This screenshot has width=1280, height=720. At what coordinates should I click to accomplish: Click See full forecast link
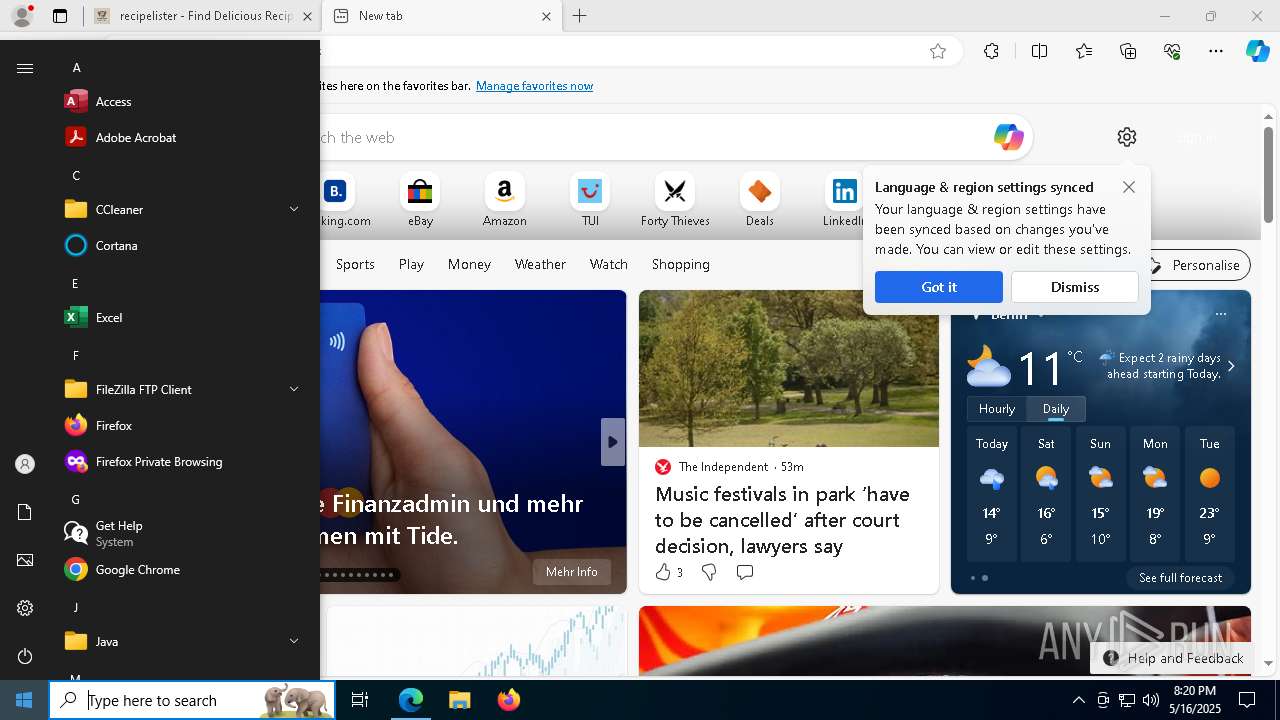coord(1180,578)
